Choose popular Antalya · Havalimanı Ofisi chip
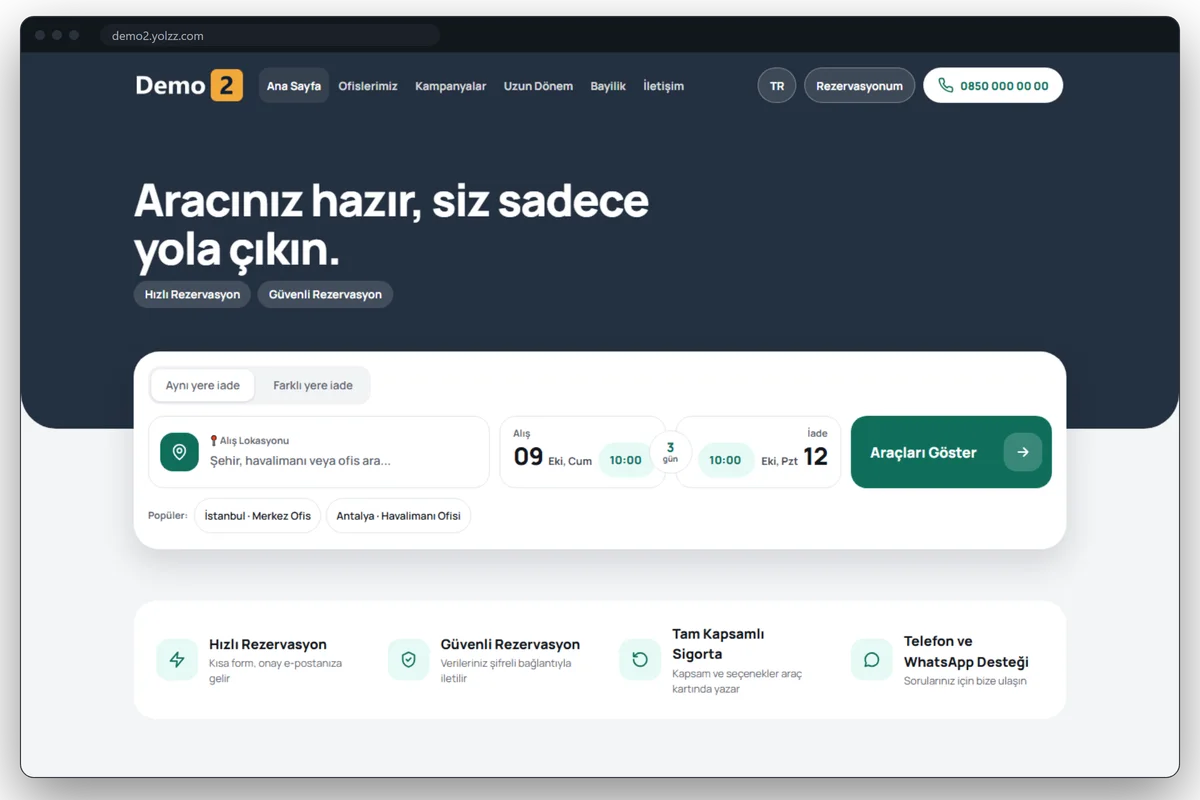The width and height of the screenshot is (1200, 800). tap(398, 516)
